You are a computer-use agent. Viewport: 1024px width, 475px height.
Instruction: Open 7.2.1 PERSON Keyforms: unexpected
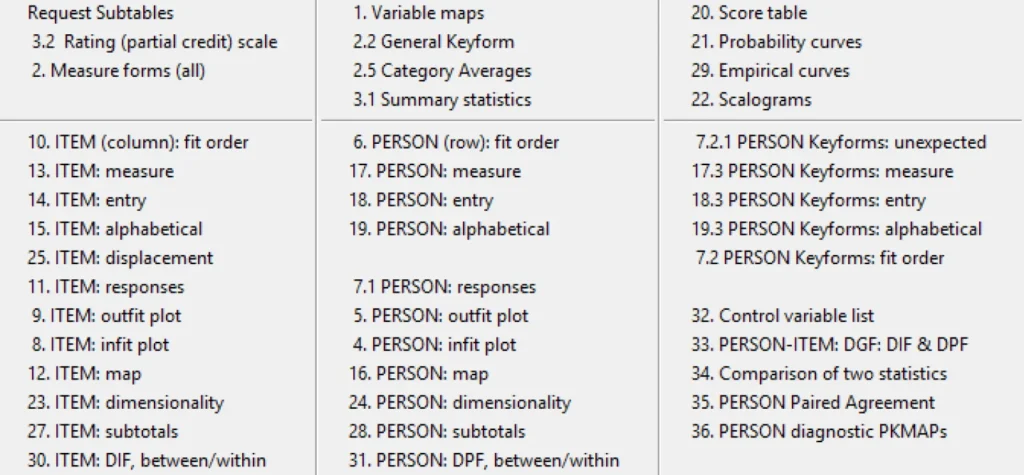(840, 143)
